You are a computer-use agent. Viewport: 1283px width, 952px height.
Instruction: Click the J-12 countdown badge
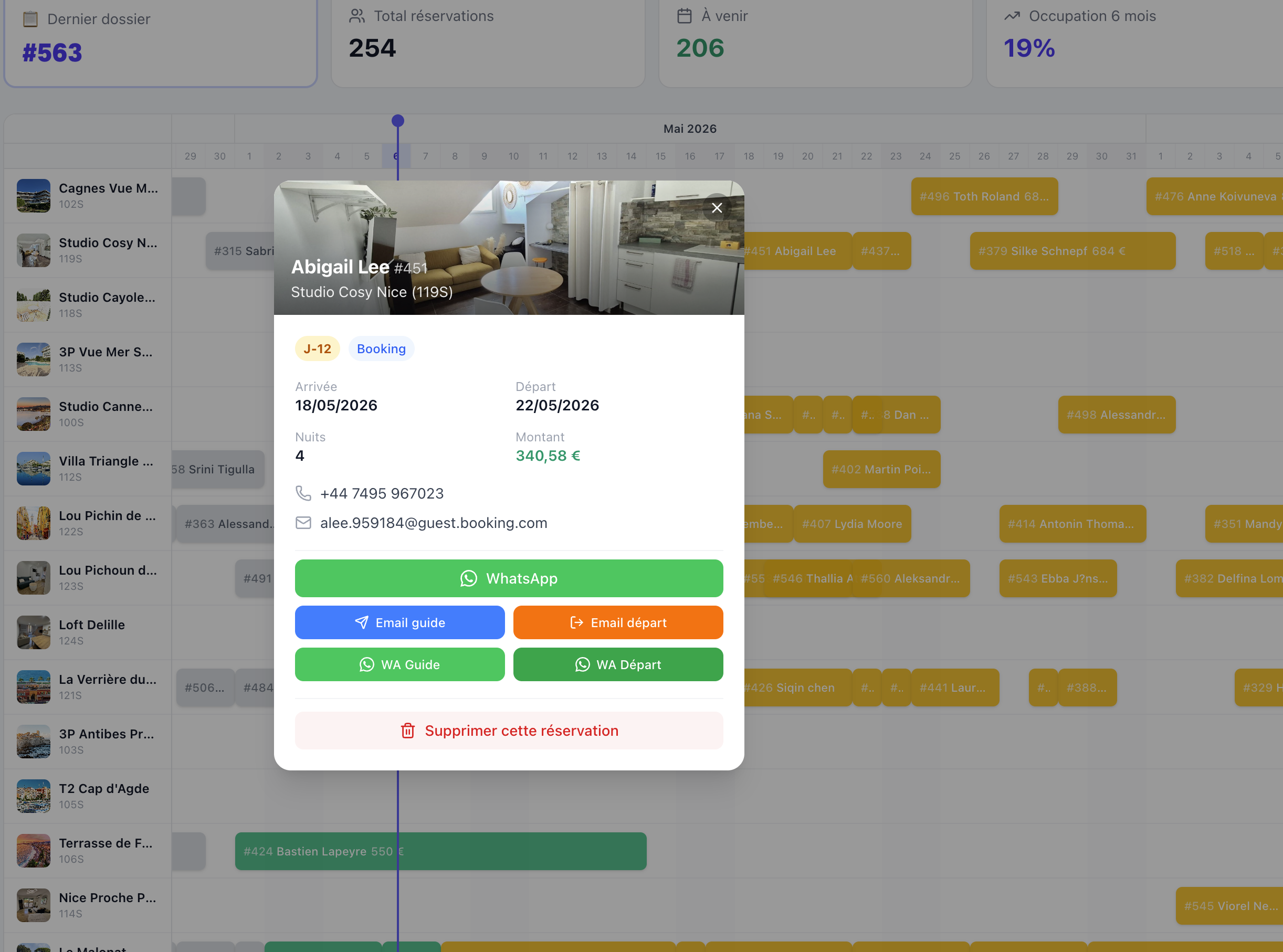(317, 348)
